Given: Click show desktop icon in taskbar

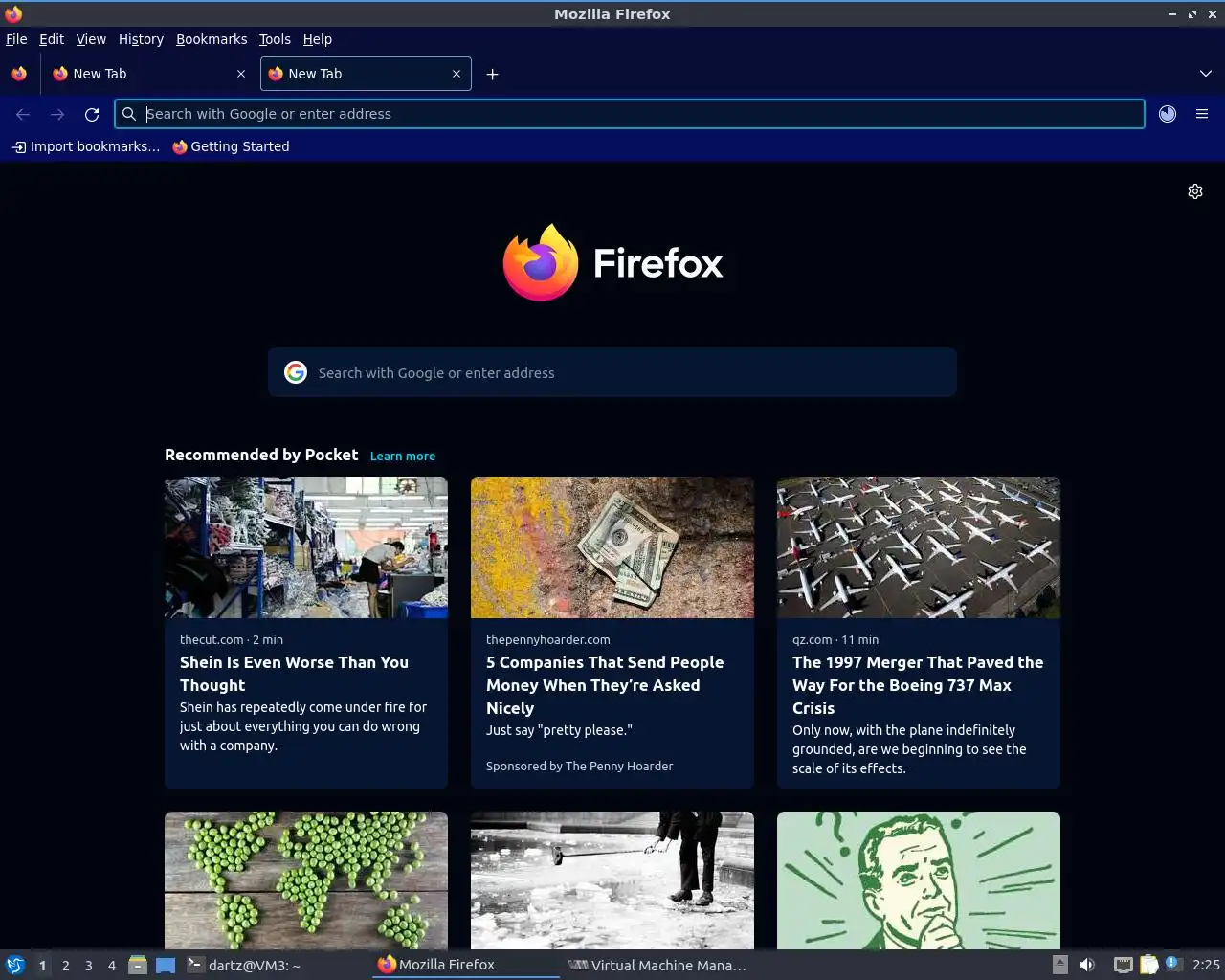Looking at the screenshot, I should (x=166, y=965).
